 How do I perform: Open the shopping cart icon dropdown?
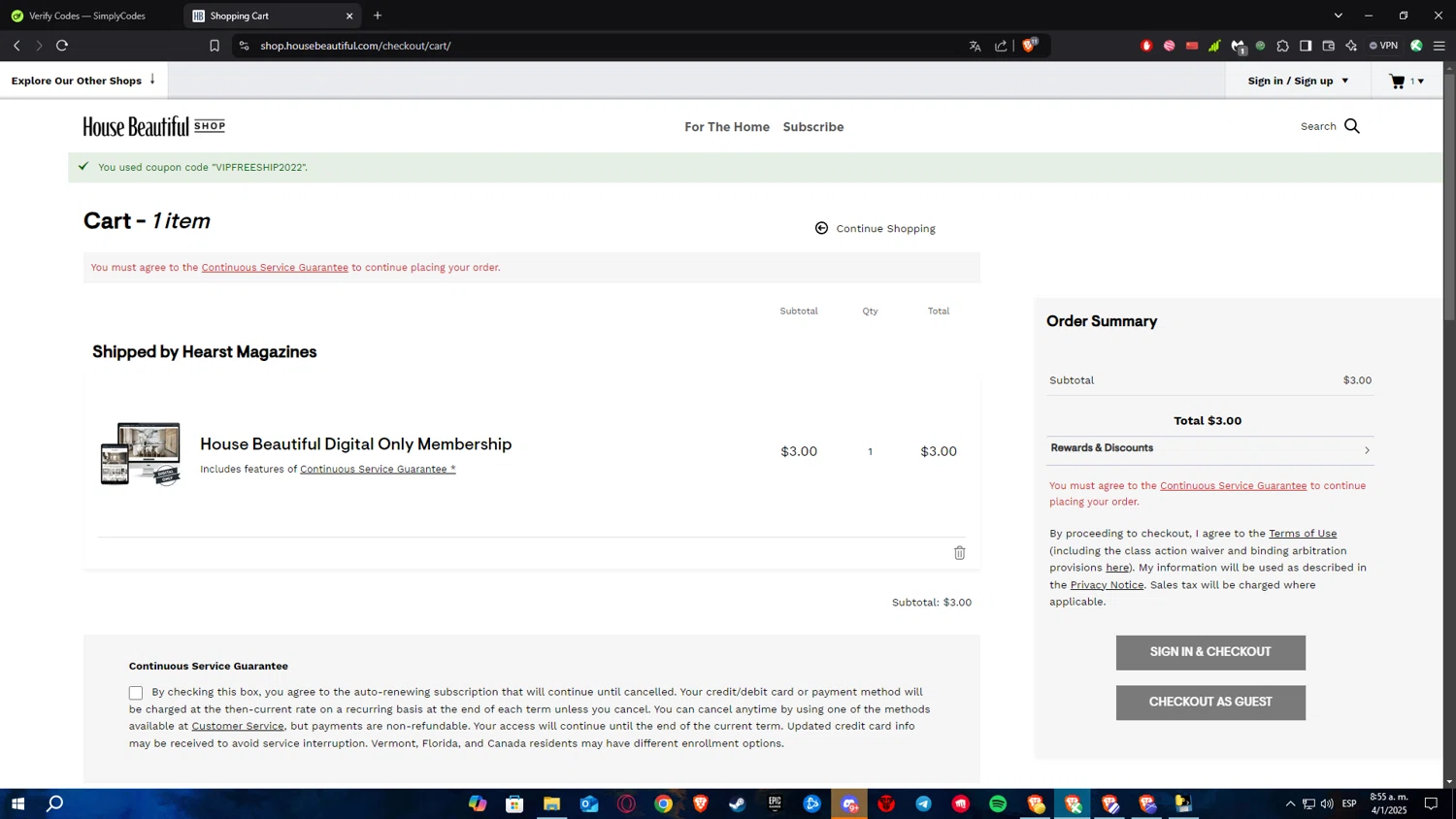1406,82
